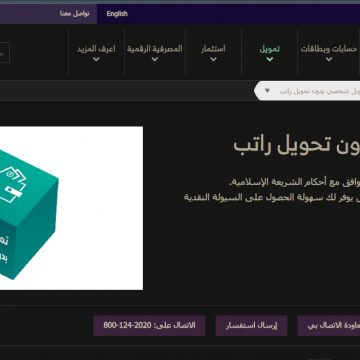Open the تواصل معنا contact link

tap(75, 14)
